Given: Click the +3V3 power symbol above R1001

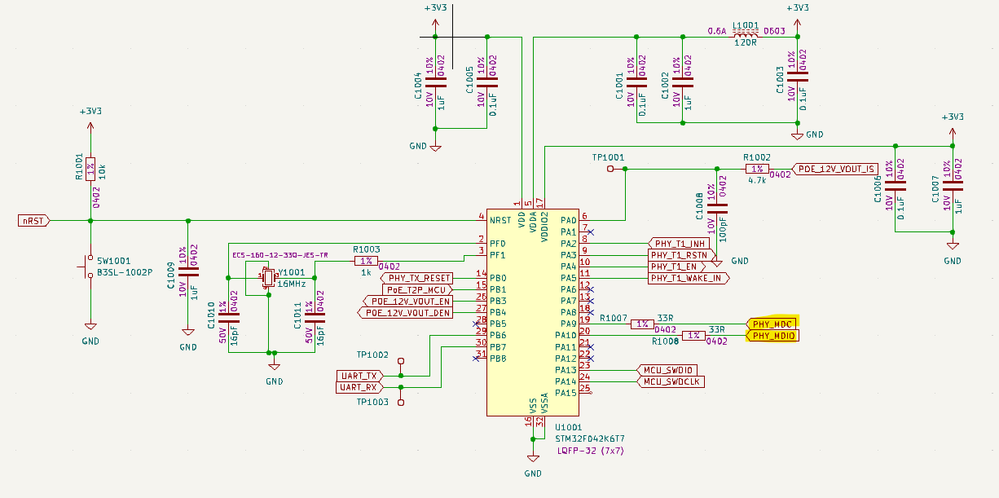Looking at the screenshot, I should 90,127.
